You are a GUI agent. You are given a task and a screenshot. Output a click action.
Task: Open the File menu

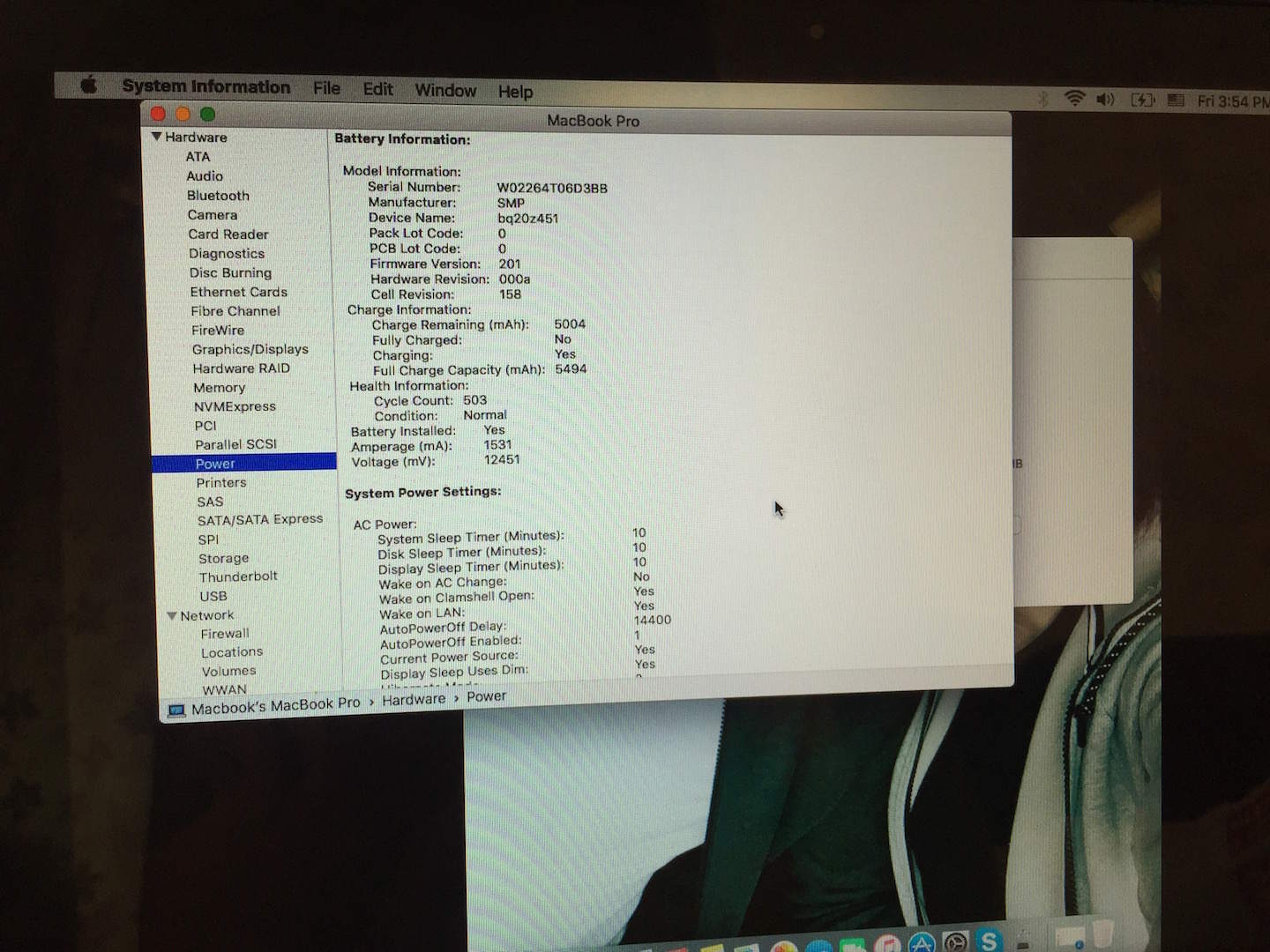tap(326, 88)
